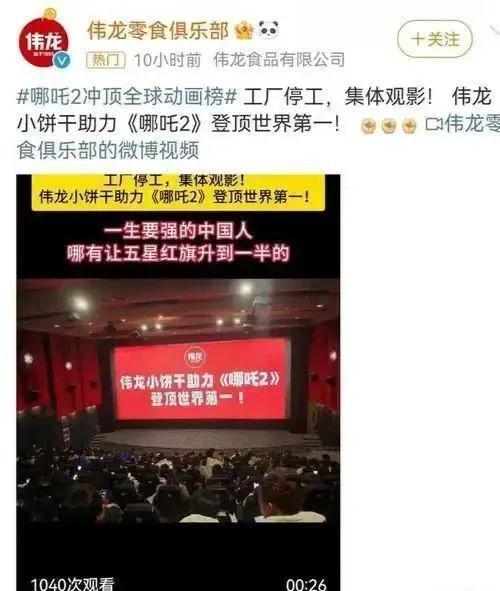
Task: Click the 1040次观看 view count
Action: tap(72, 583)
